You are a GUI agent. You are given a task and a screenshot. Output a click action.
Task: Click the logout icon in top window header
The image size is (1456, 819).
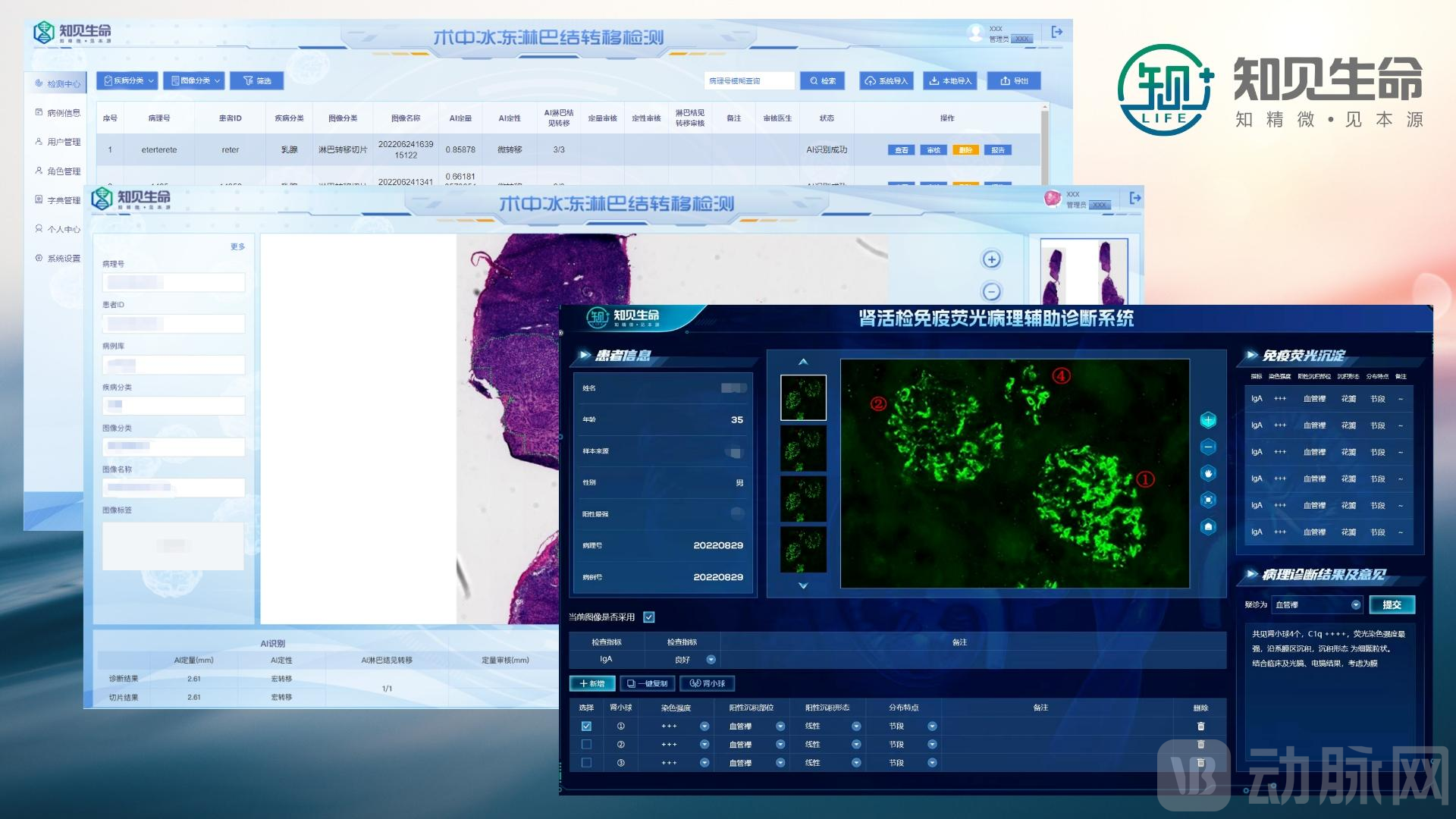[x=1057, y=32]
